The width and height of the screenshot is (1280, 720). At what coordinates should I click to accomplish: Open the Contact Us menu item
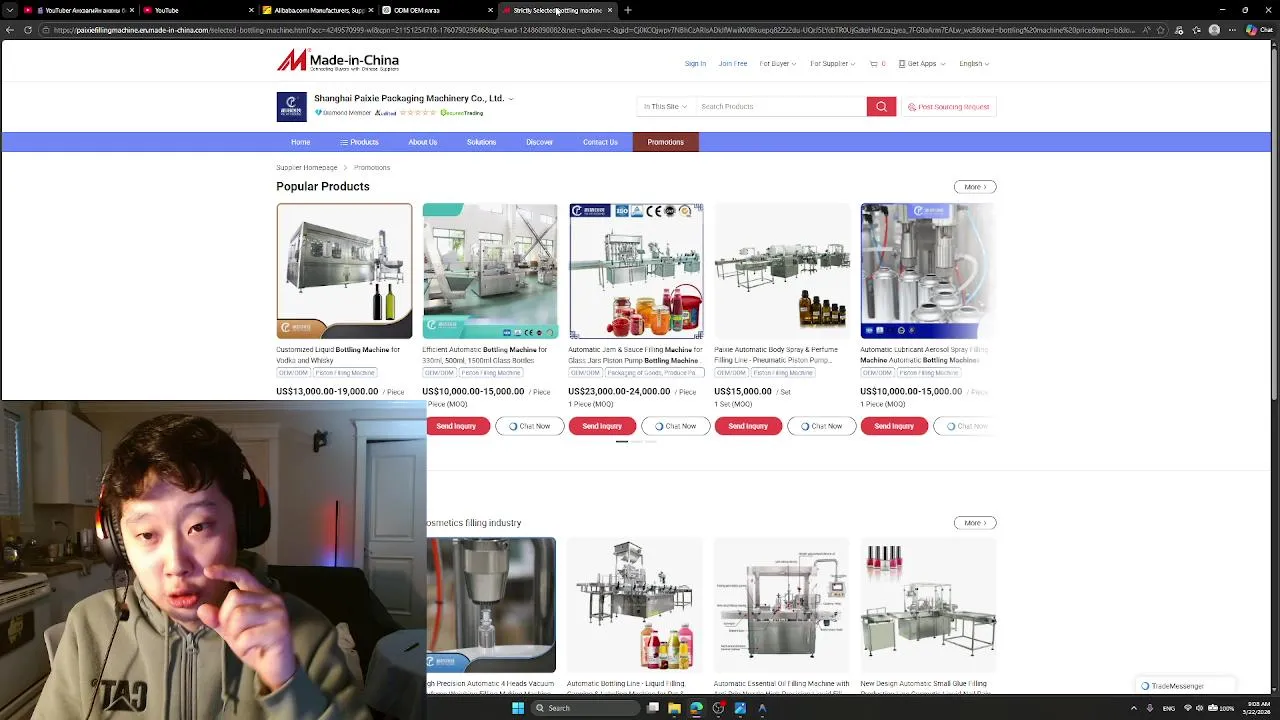(x=600, y=142)
